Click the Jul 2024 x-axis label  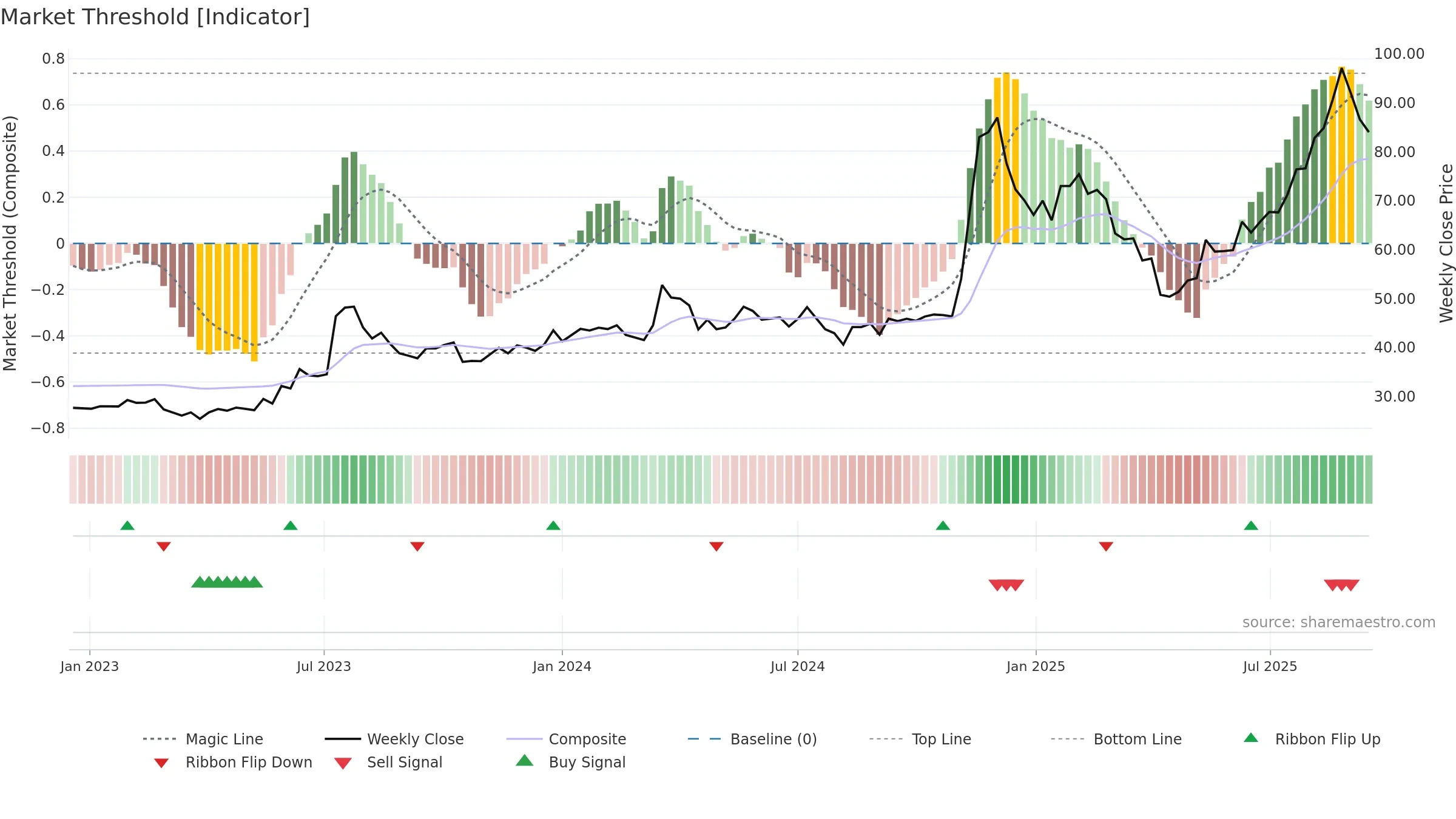(798, 666)
